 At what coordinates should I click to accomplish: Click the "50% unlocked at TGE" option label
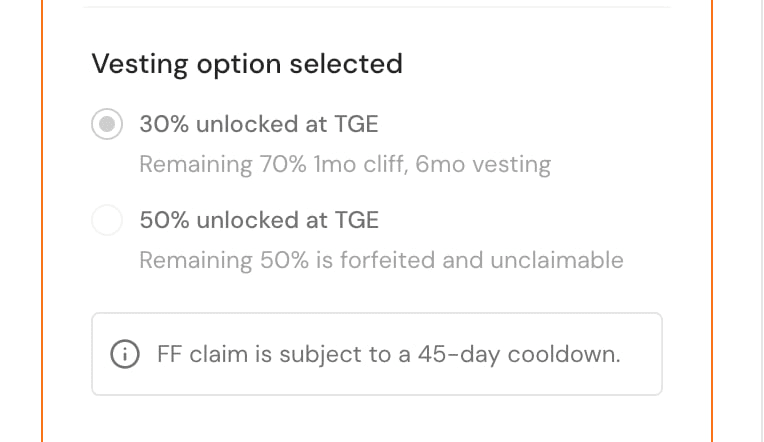[258, 220]
